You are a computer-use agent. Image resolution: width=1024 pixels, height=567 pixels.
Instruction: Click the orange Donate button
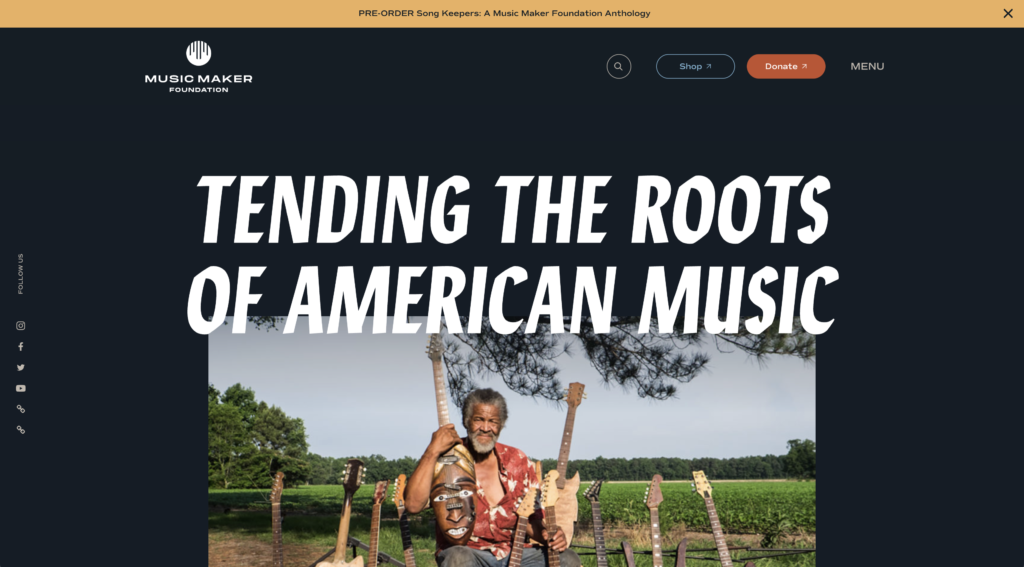786,66
